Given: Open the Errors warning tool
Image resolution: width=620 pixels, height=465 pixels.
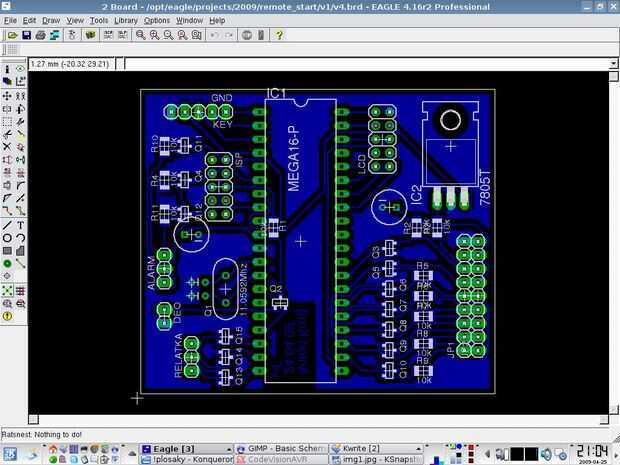Looking at the screenshot, I should (x=7, y=316).
